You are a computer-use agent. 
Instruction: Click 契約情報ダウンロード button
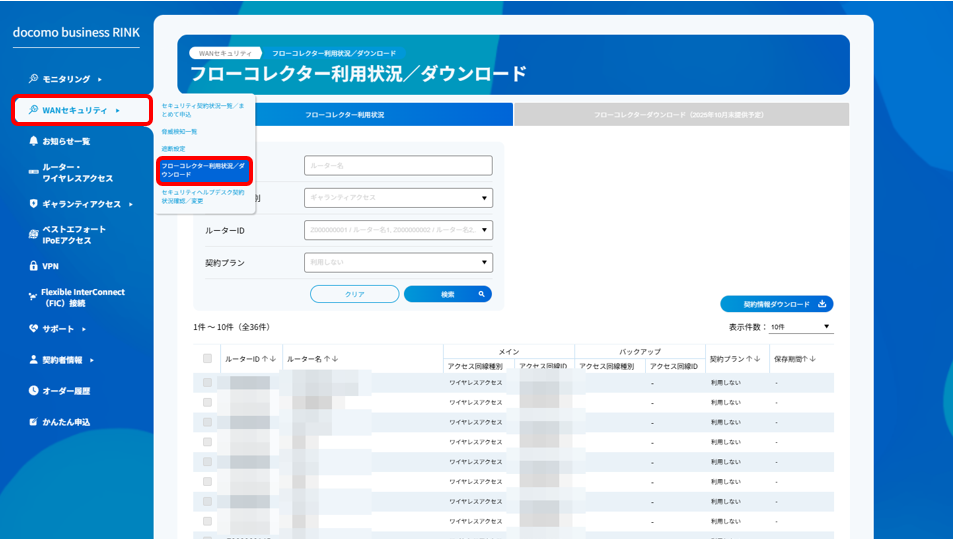point(777,304)
